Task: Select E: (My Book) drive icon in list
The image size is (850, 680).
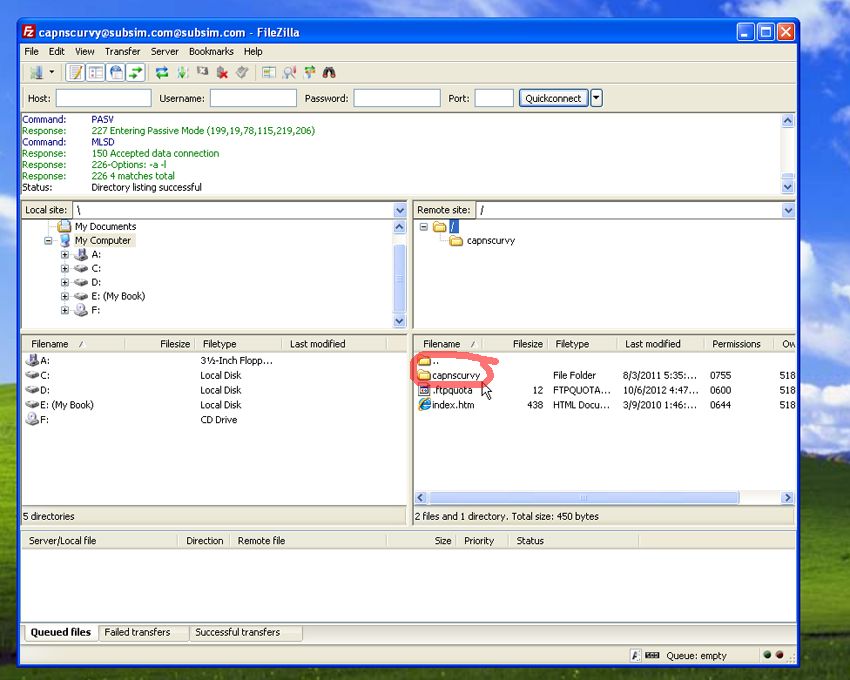Action: [33, 405]
